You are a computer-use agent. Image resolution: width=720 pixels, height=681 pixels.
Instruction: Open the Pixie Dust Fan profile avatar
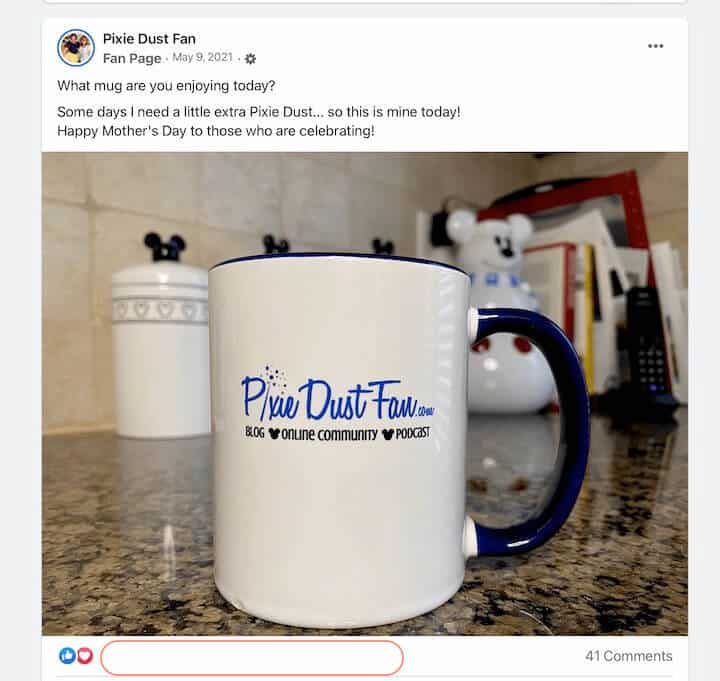76,48
